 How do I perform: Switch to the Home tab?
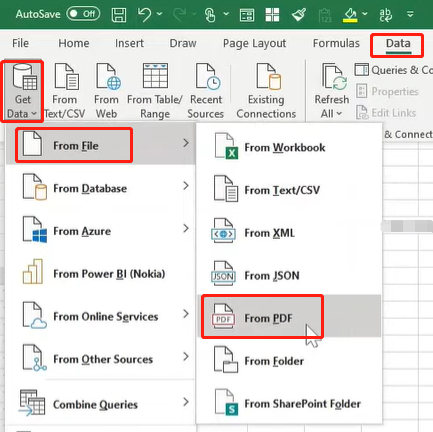tap(74, 43)
